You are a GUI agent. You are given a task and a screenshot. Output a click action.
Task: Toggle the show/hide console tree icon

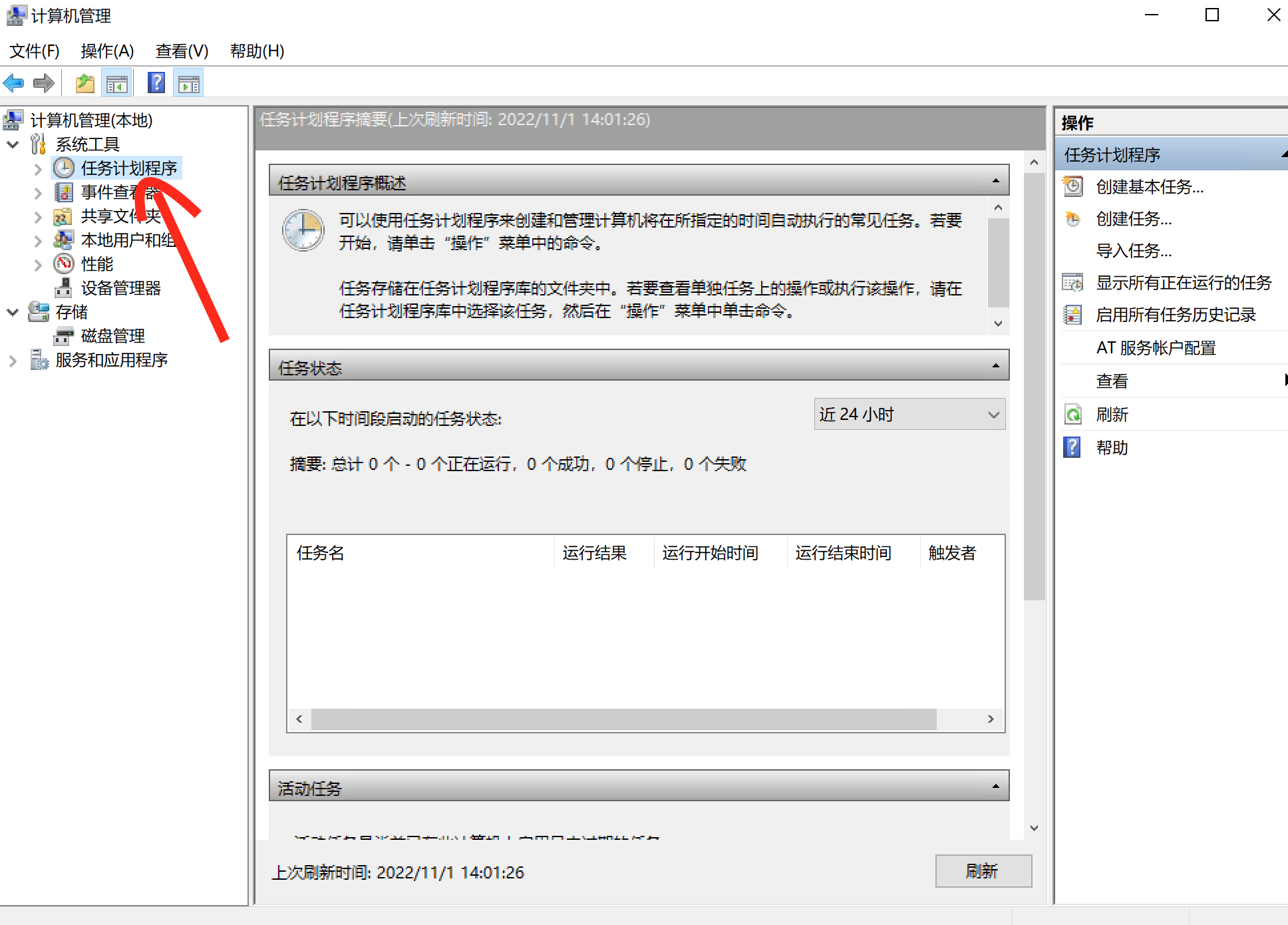pos(117,83)
